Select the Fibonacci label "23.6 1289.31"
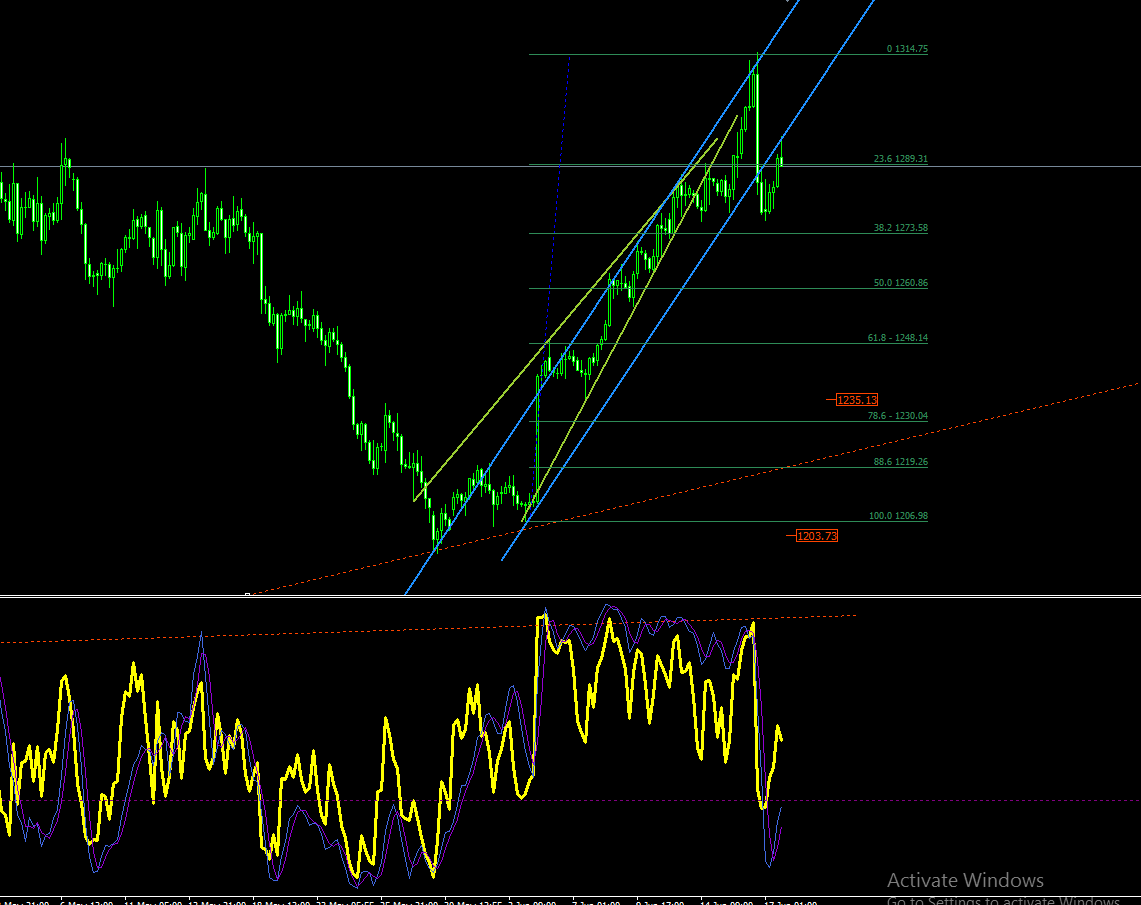The height and width of the screenshot is (905, 1141). (900, 159)
